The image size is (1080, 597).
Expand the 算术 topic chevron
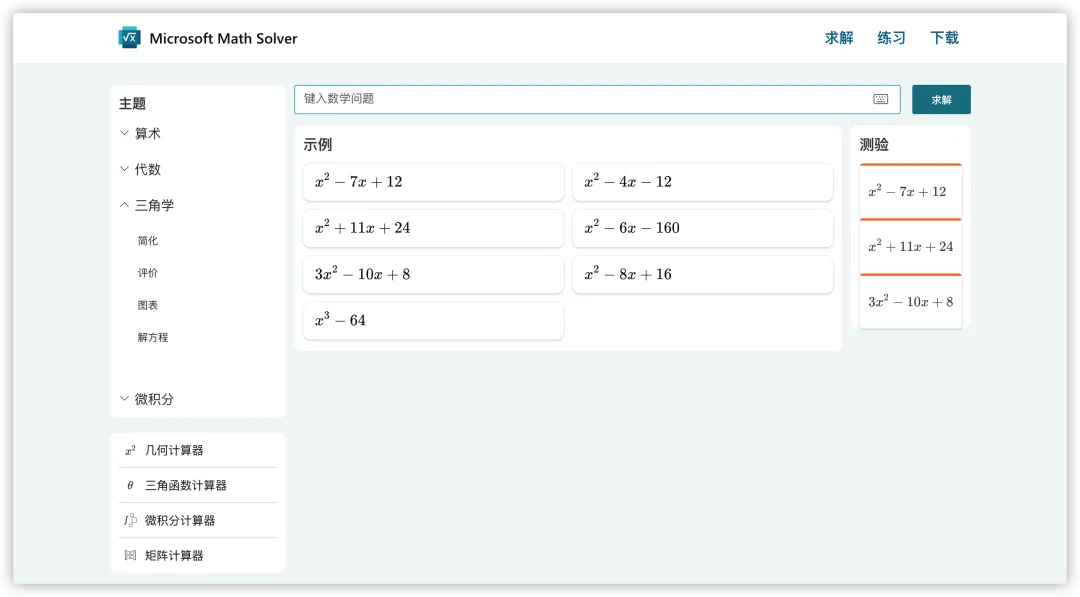click(x=124, y=133)
